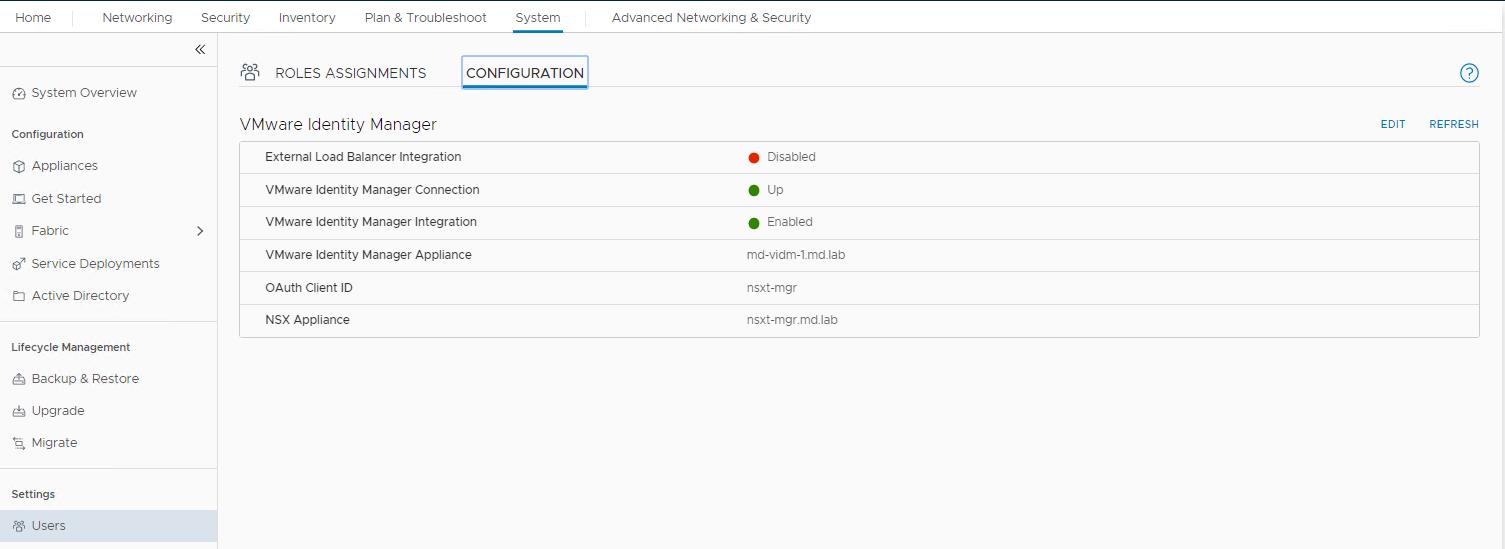The height and width of the screenshot is (549, 1505).
Task: Click the Backup & Restore icon
Action: pos(18,379)
